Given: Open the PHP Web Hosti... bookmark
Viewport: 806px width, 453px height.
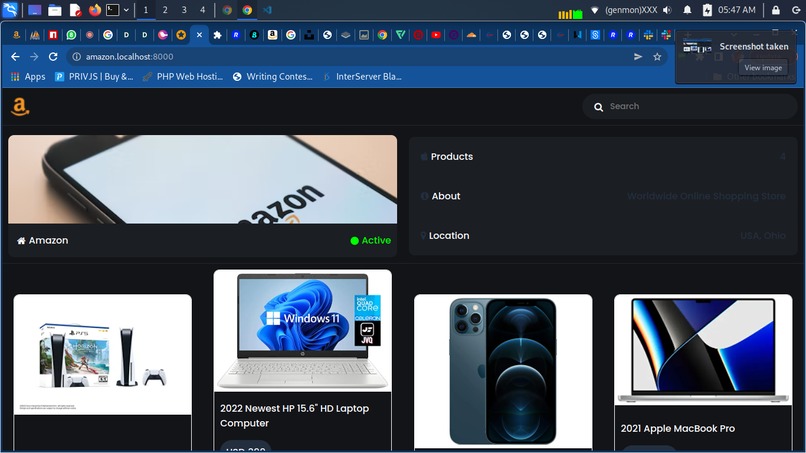Looking at the screenshot, I should (183, 77).
